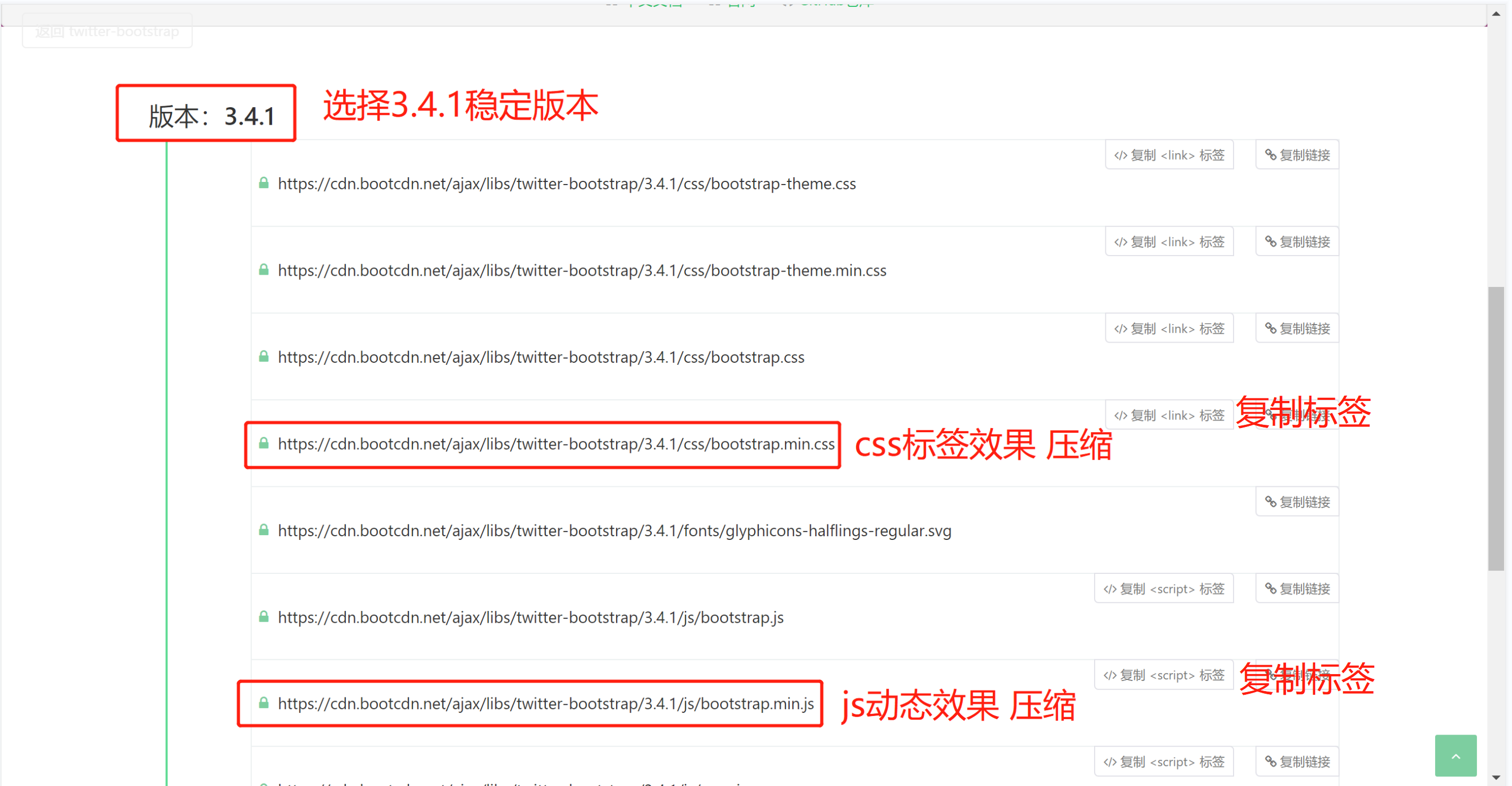Viewport: 1512px width, 786px height.
Task: Click lock icon beside glyphicons-halflings-regular.svg URL
Action: [x=264, y=530]
